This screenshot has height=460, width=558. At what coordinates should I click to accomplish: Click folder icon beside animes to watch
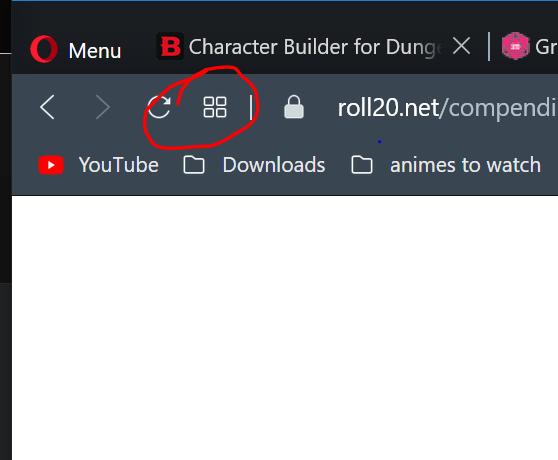362,165
